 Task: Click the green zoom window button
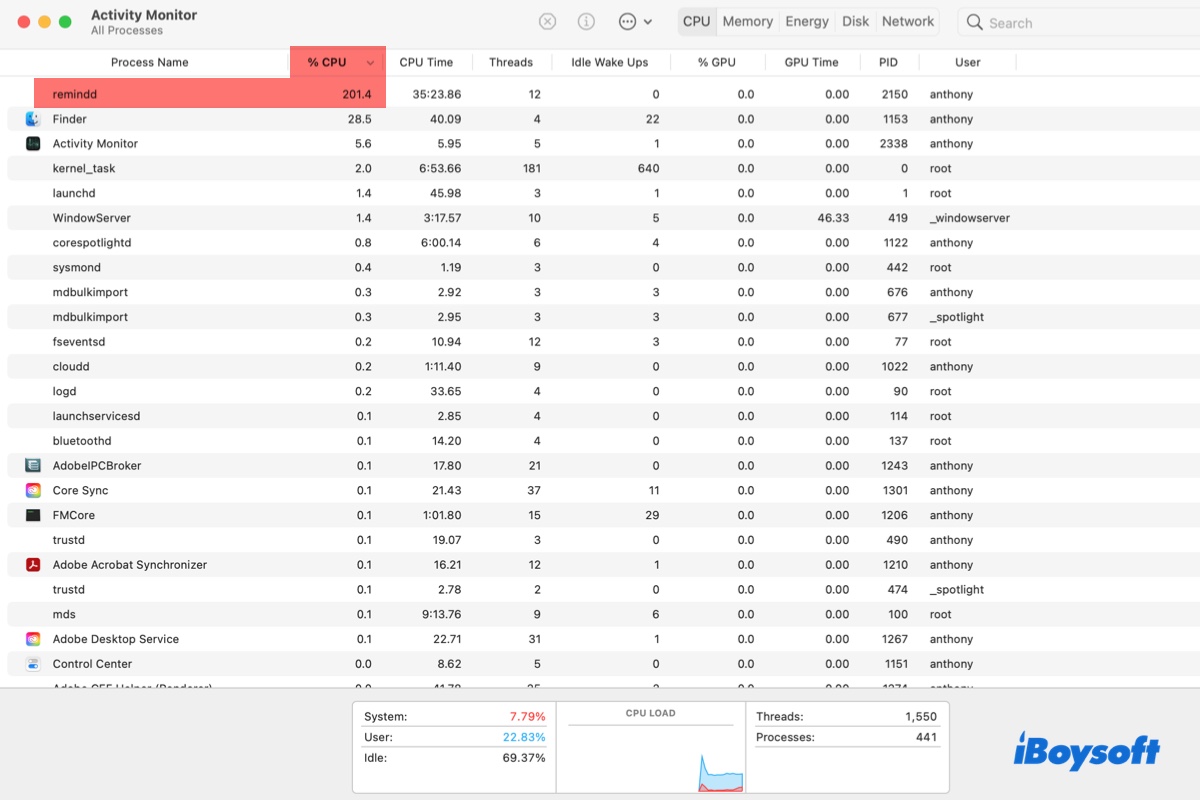pyautogui.click(x=65, y=22)
